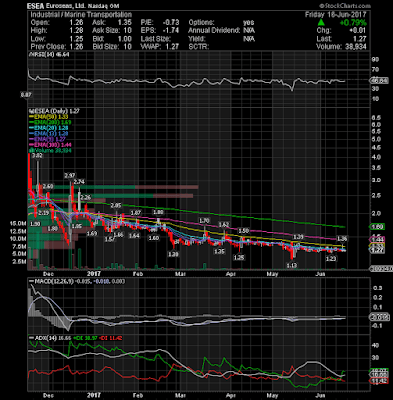Screen dimensions: 393x400
Task: Click the Industrial / Marine Transportation label
Action: 81,15
